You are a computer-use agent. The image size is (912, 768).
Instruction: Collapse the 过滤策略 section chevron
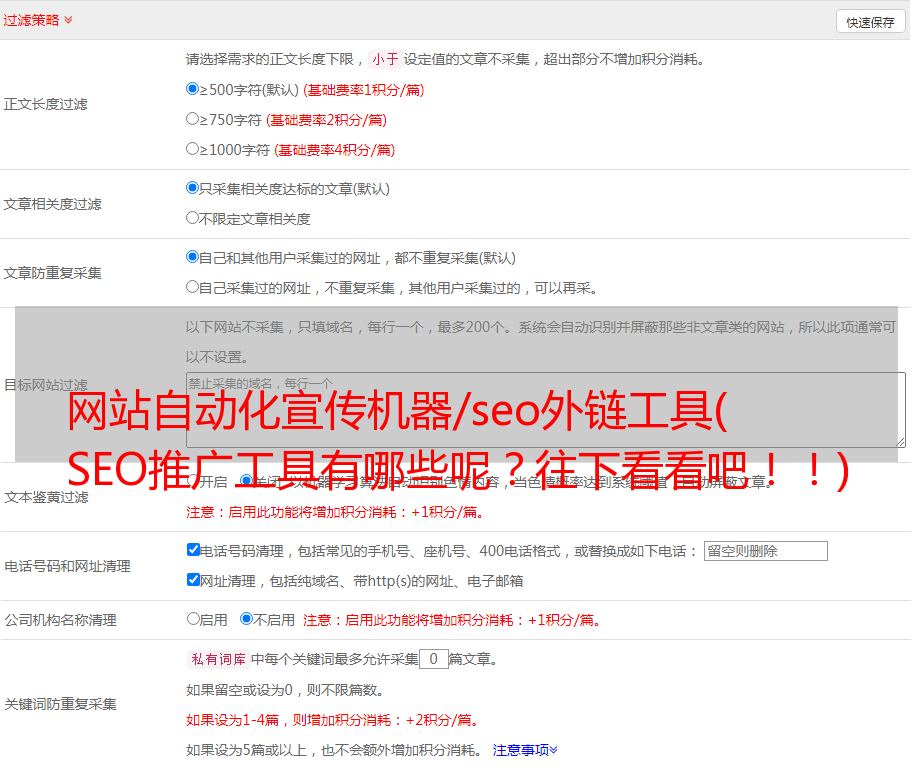coord(68,20)
